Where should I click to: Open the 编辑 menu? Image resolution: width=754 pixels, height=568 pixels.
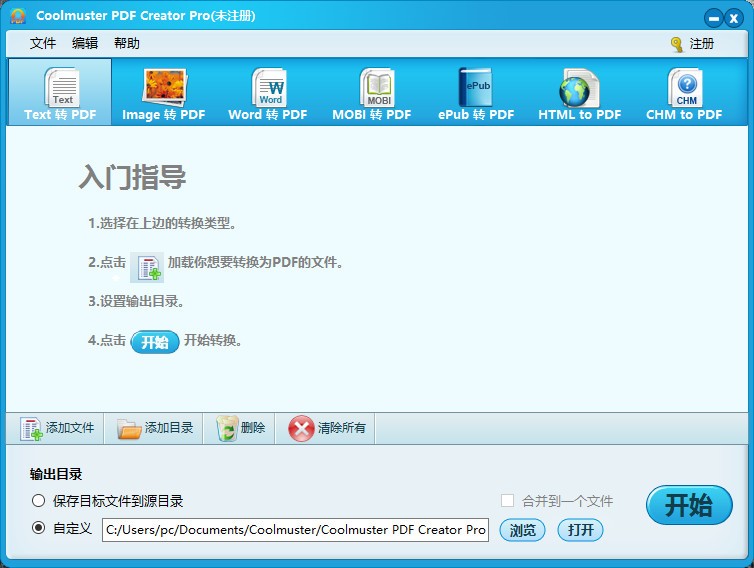[x=85, y=43]
